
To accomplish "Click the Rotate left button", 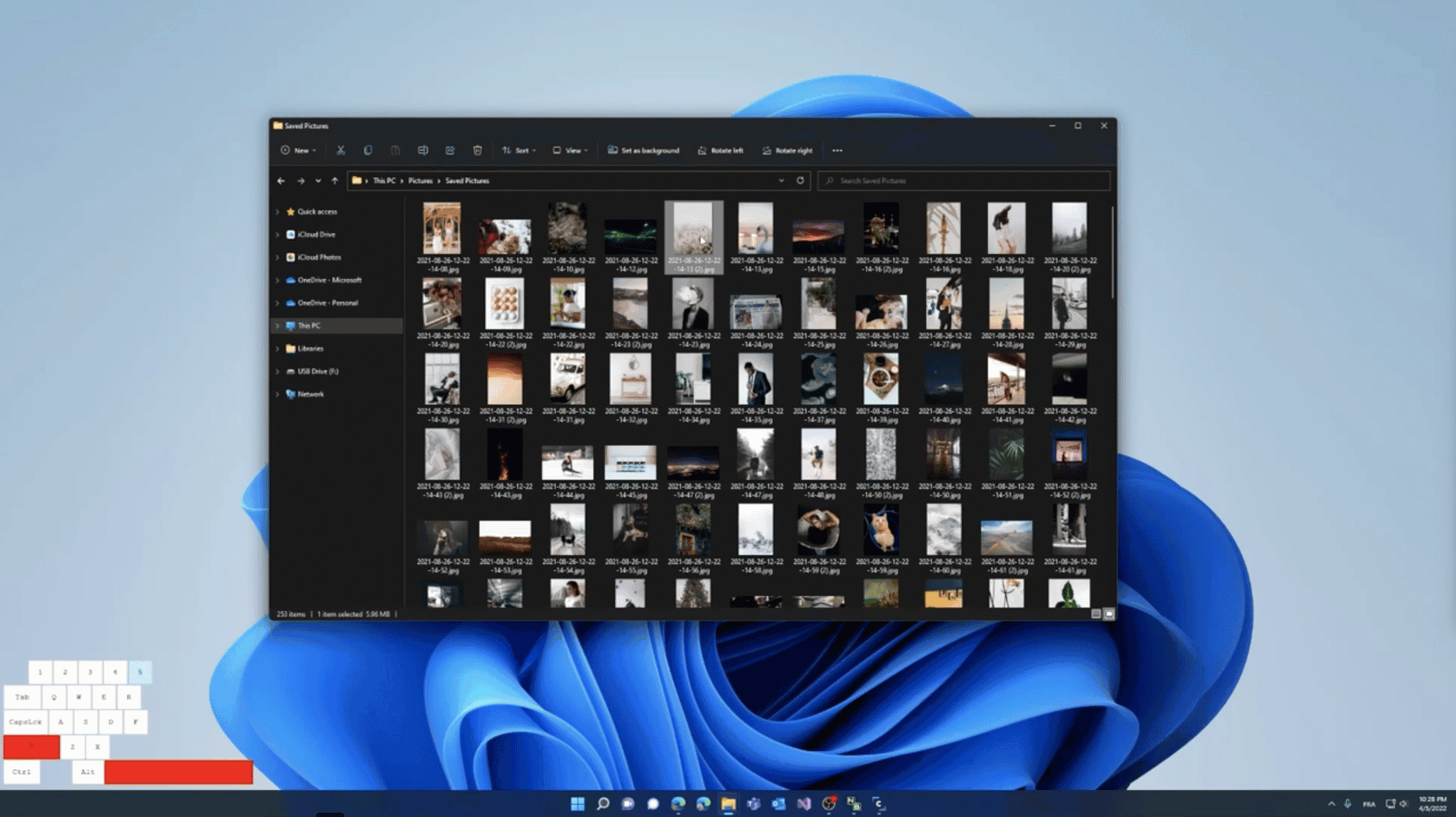I will pyautogui.click(x=720, y=150).
